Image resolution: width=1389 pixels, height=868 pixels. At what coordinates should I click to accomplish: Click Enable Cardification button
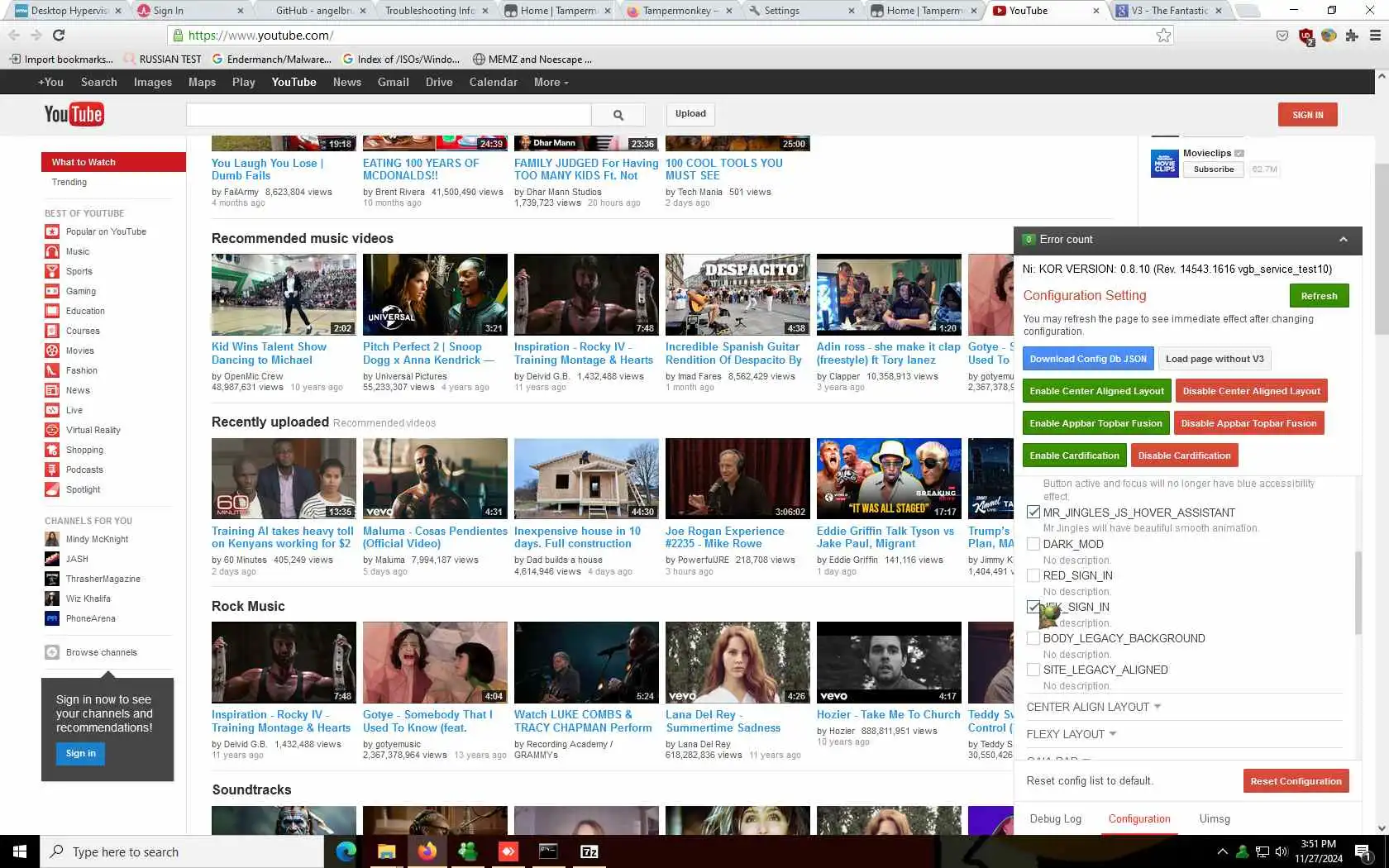pyautogui.click(x=1074, y=455)
